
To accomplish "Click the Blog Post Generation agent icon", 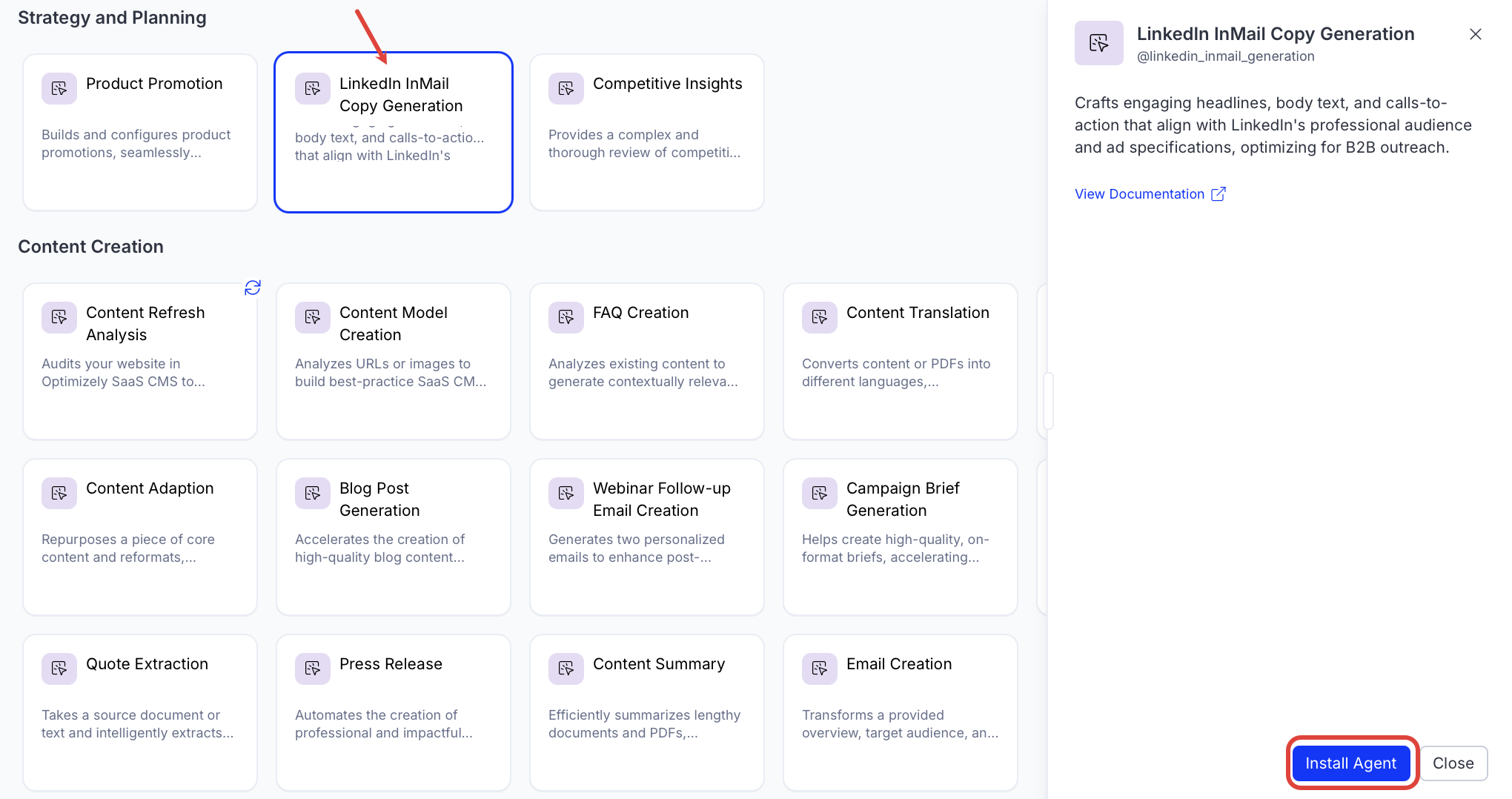I will (313, 494).
